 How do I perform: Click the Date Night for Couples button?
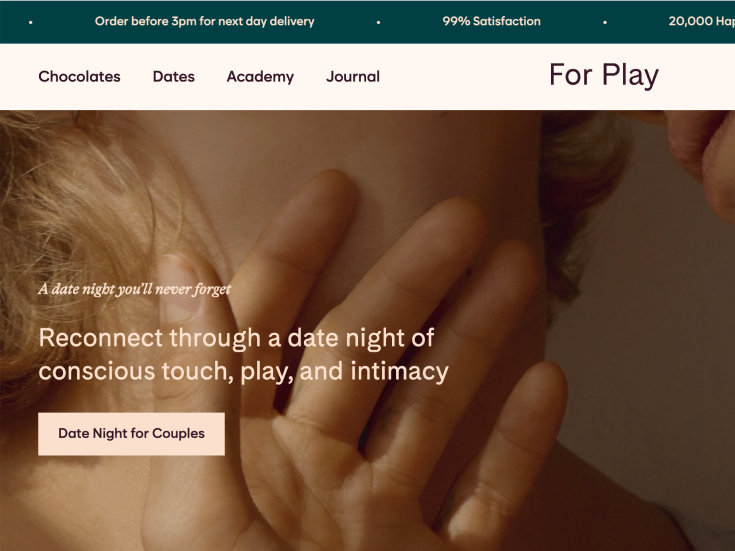[131, 434]
